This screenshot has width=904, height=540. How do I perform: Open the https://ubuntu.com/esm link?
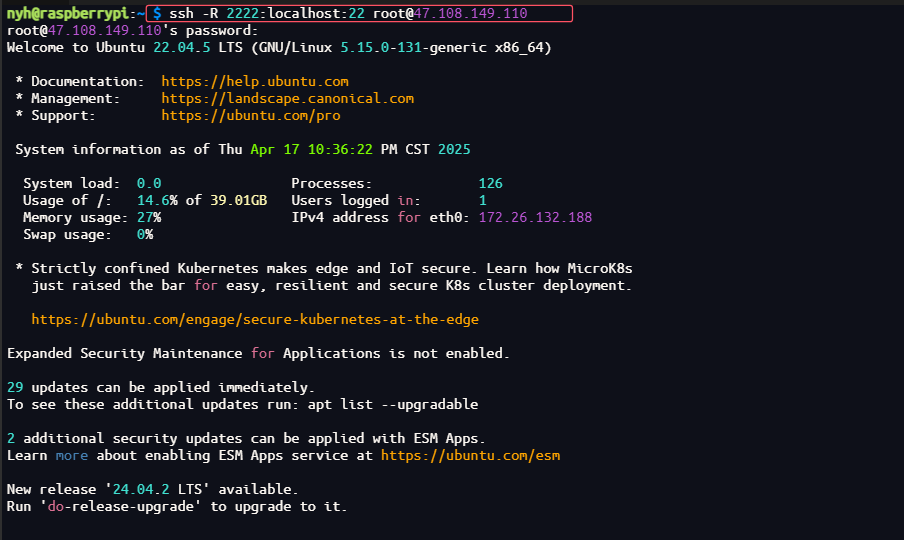click(x=470, y=455)
